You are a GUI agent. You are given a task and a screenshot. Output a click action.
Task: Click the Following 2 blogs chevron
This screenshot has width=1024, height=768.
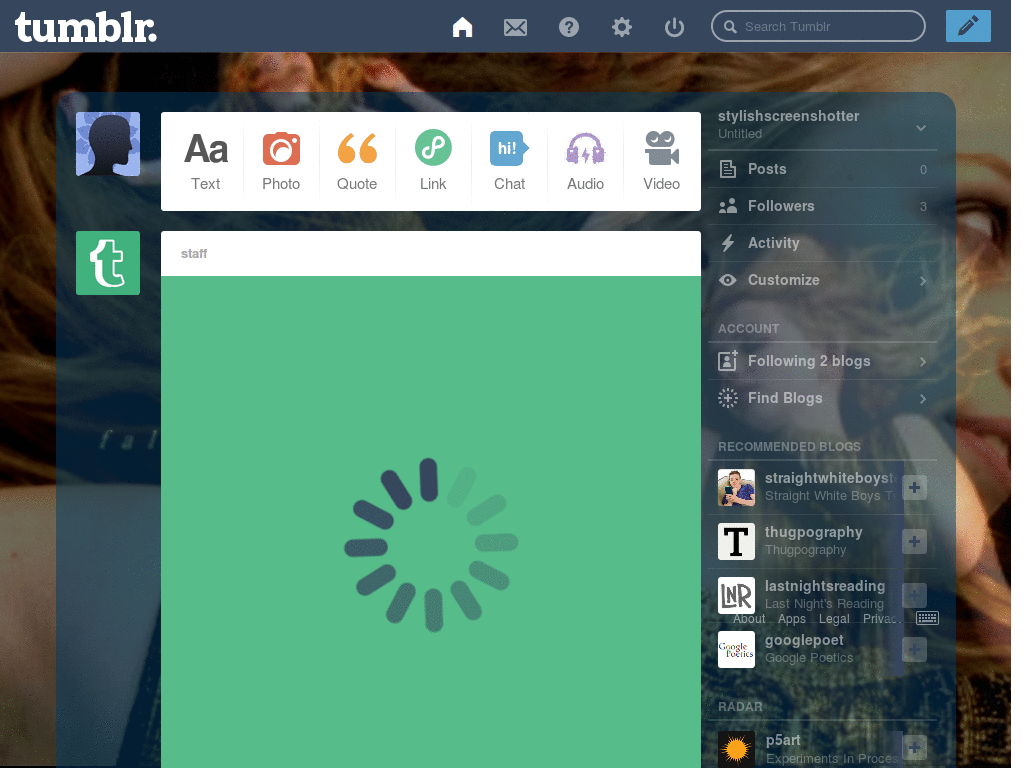click(923, 362)
